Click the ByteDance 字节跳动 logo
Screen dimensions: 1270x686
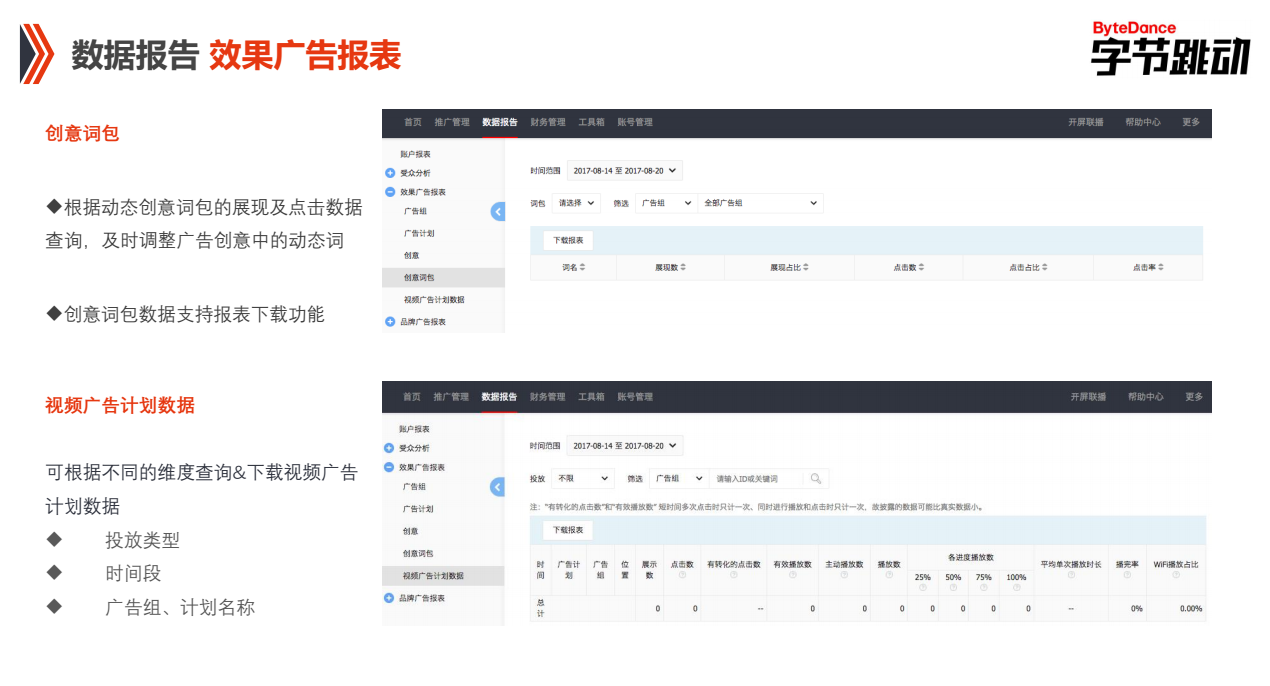(x=1170, y=45)
